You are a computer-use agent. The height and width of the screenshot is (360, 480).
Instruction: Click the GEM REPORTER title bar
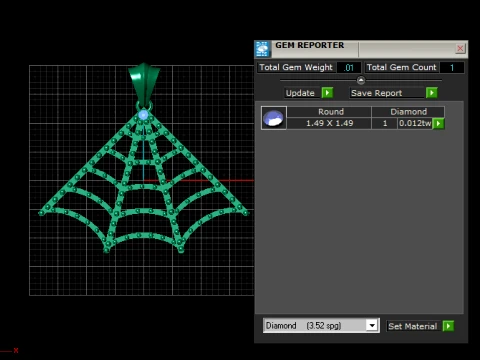(x=362, y=49)
